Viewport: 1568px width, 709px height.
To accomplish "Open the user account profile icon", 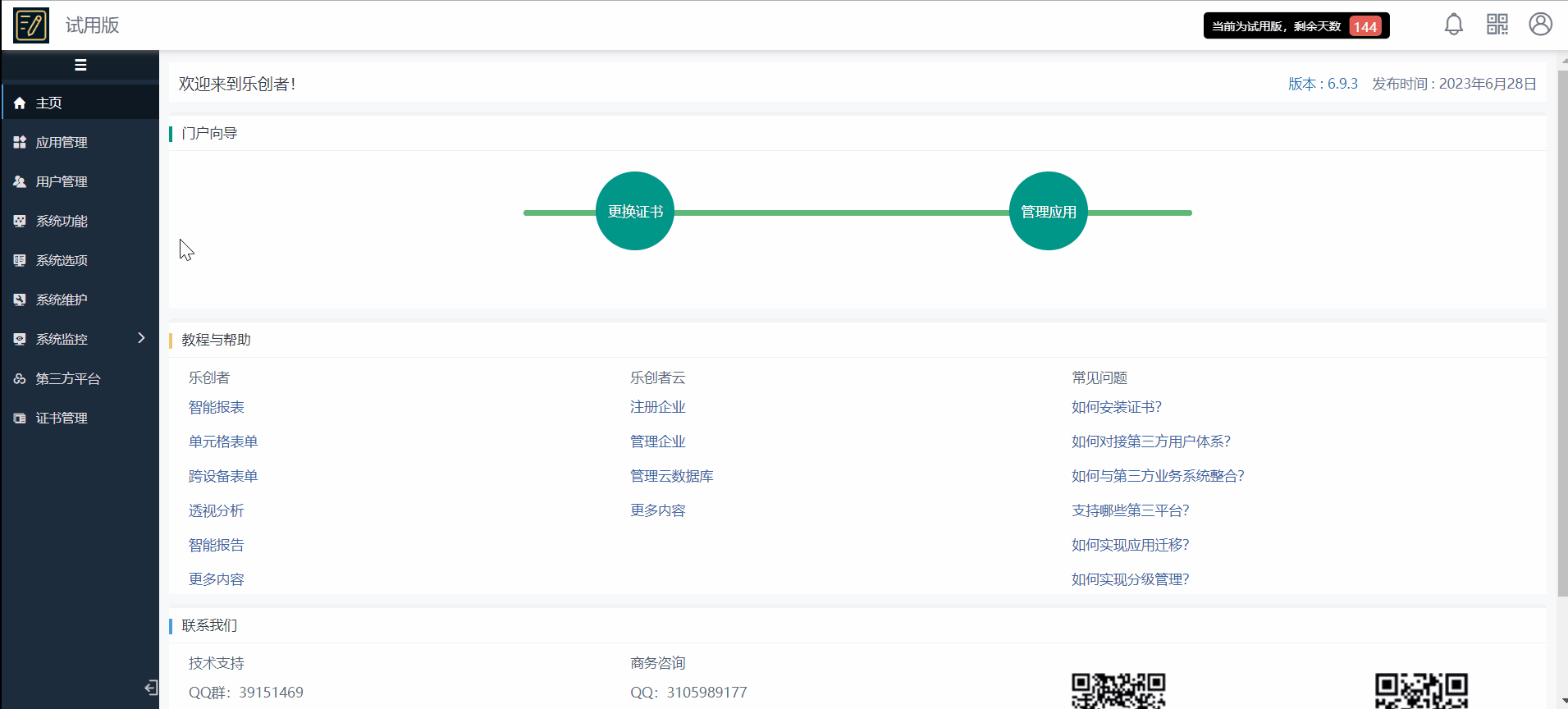I will tap(1540, 25).
